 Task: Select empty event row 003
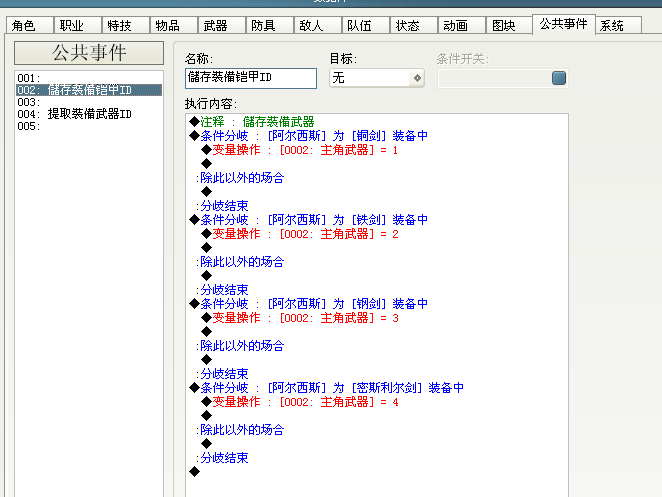point(89,102)
